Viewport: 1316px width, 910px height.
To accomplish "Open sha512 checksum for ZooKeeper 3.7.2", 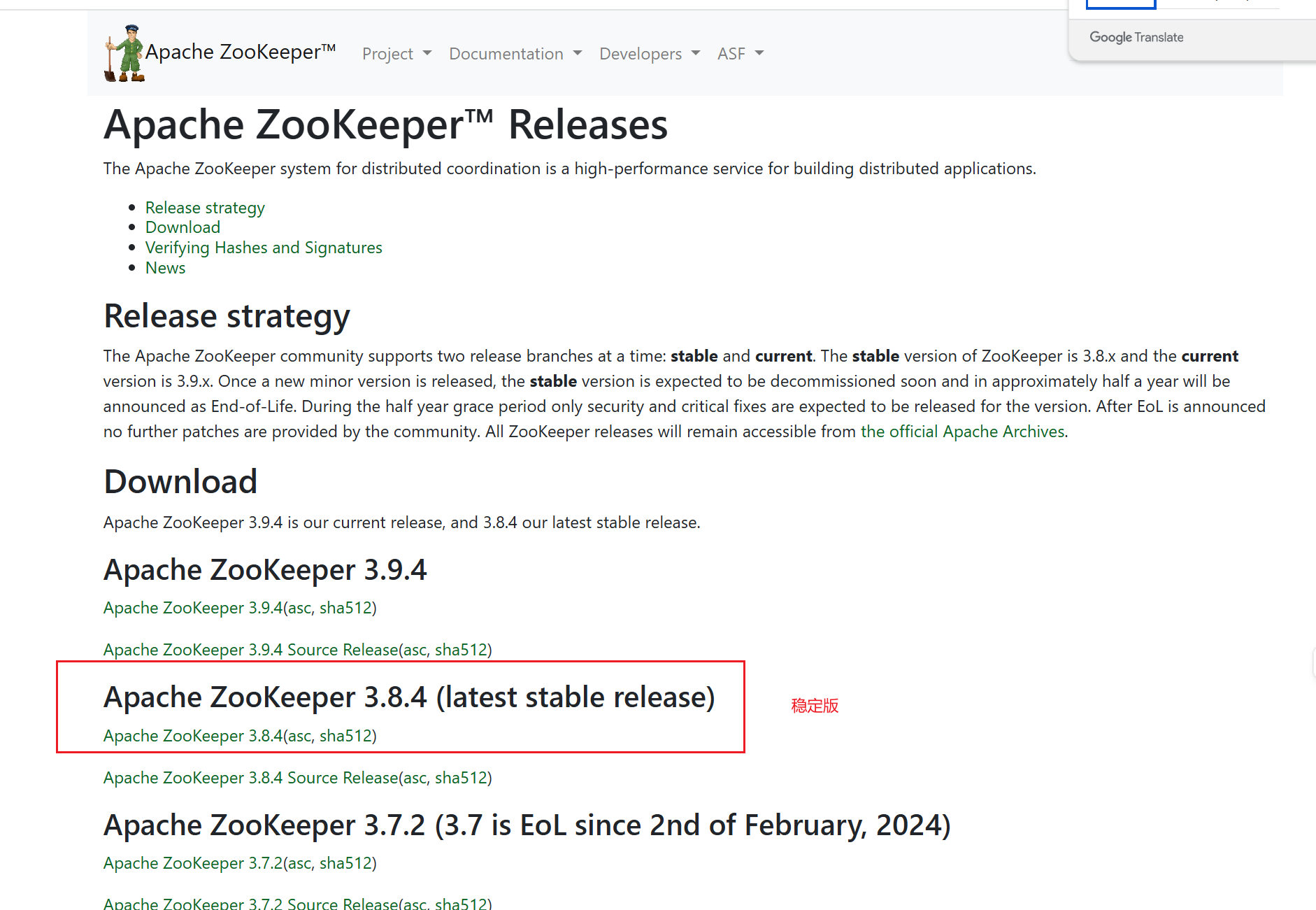I will click(x=345, y=863).
